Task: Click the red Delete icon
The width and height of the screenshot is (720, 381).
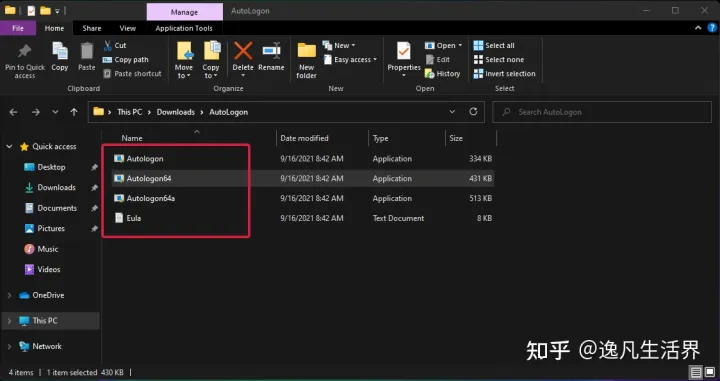Action: click(243, 50)
